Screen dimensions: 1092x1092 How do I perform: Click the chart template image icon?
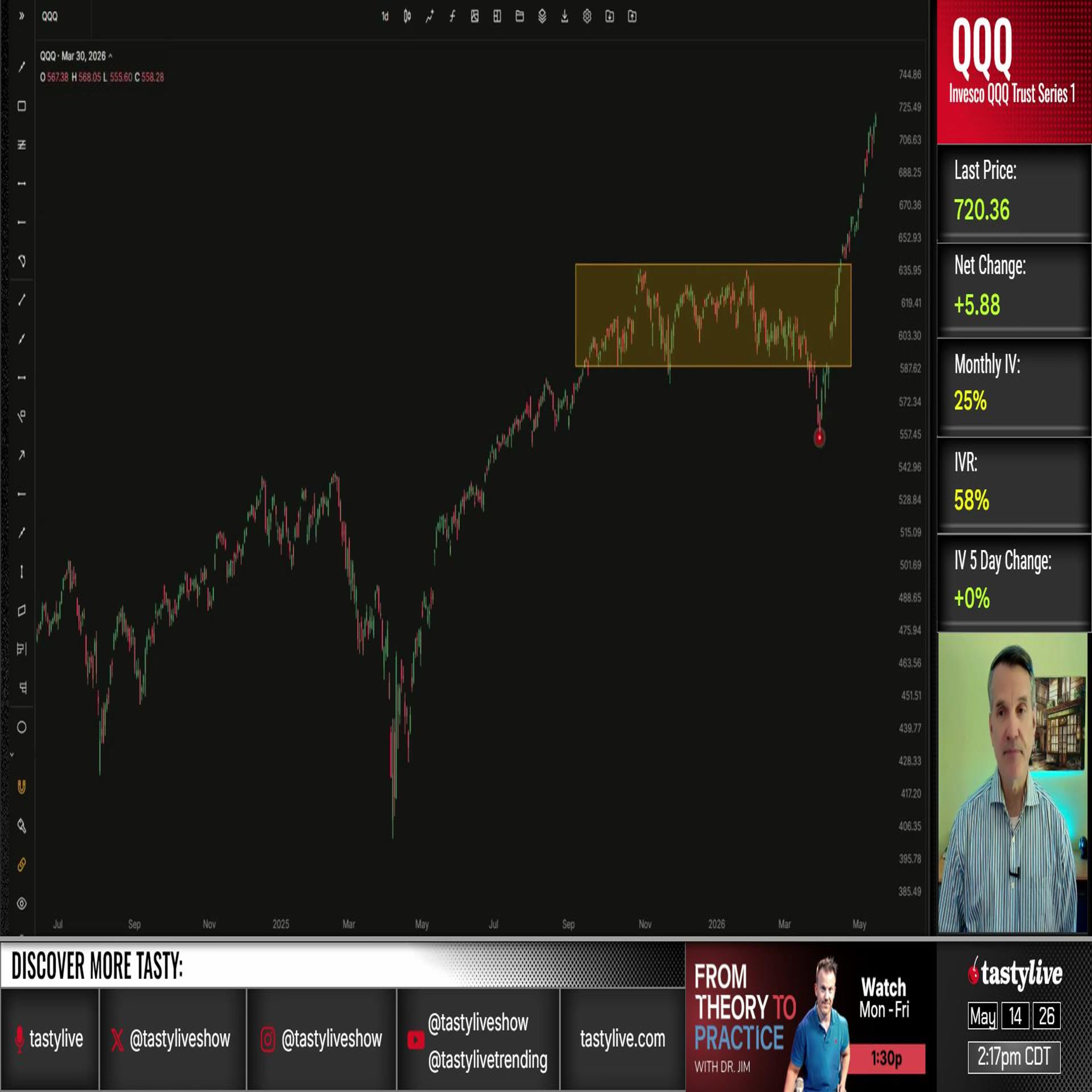(475, 16)
